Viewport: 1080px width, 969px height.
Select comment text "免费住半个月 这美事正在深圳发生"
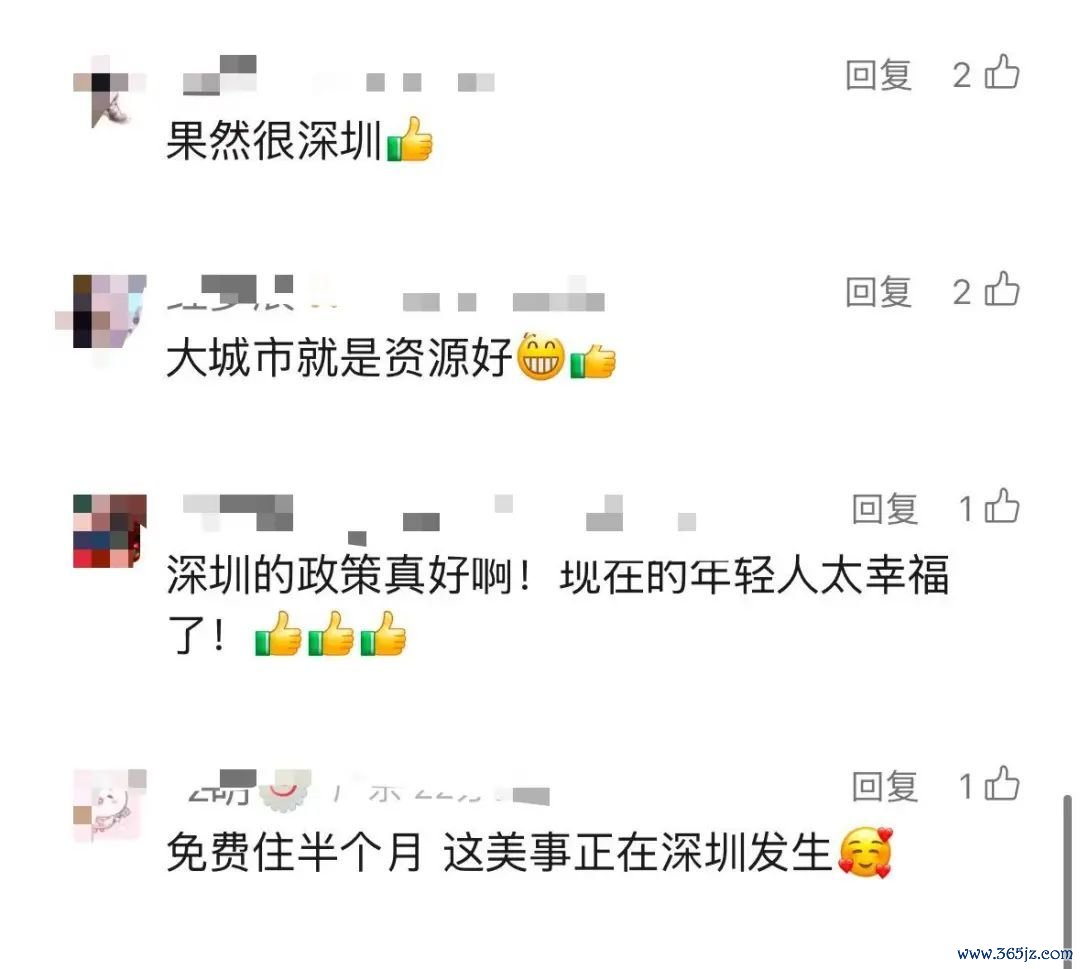click(499, 853)
